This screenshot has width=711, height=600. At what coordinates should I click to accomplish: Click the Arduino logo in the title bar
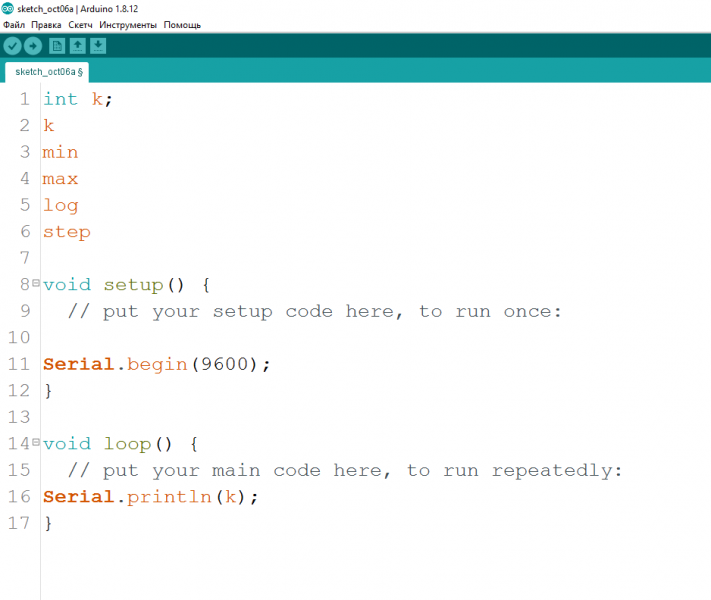pos(8,8)
